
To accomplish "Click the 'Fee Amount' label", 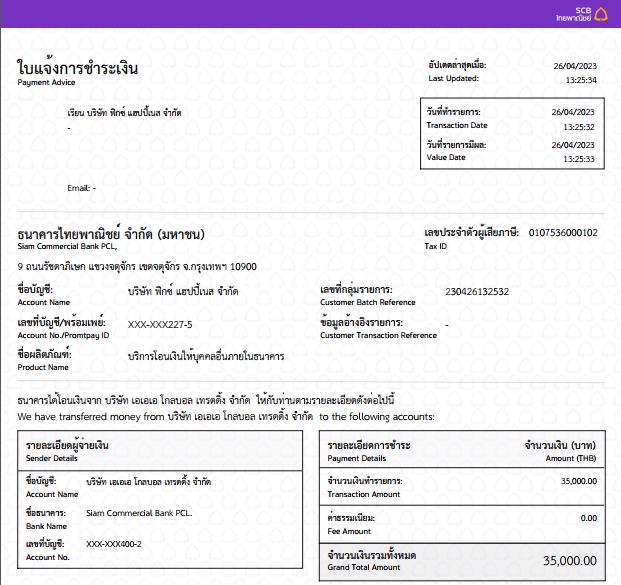I will click(349, 532).
